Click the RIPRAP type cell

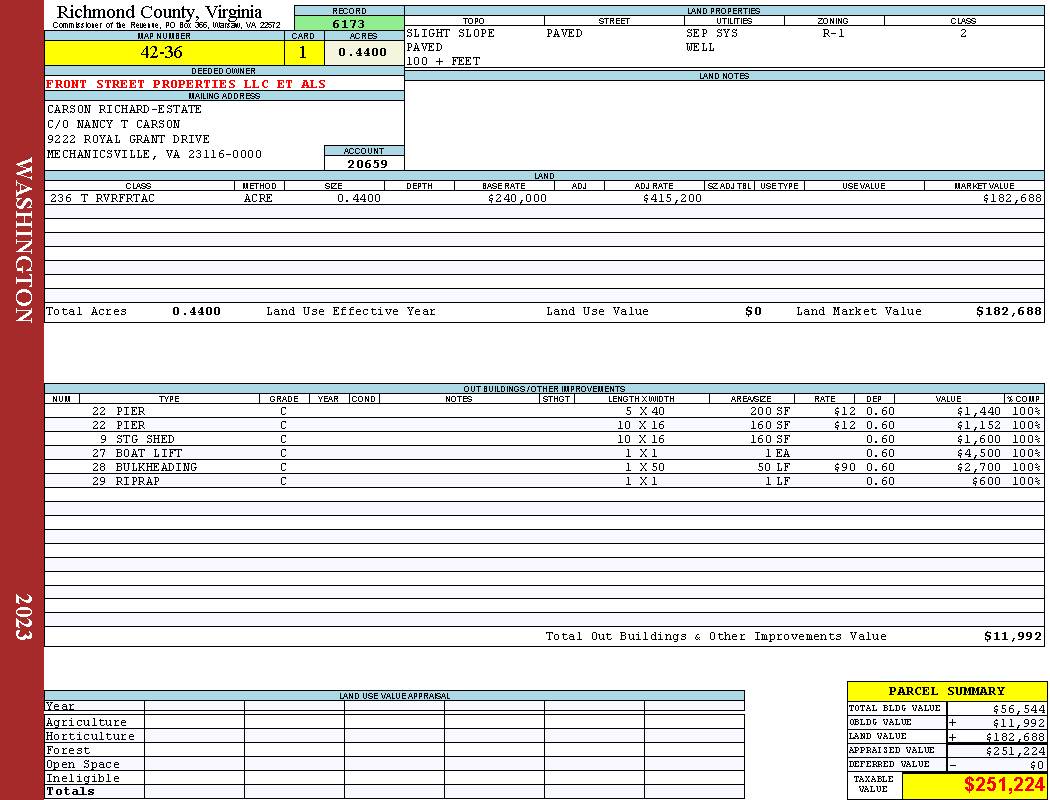[137, 481]
